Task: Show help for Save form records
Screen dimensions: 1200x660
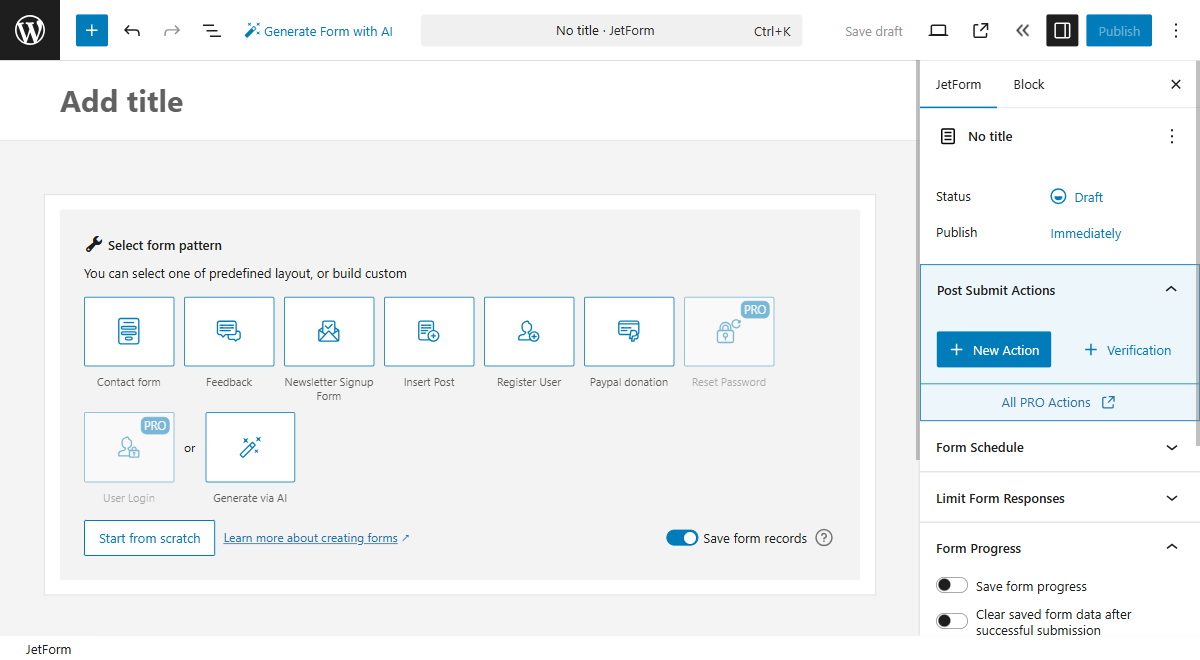Action: 824,538
